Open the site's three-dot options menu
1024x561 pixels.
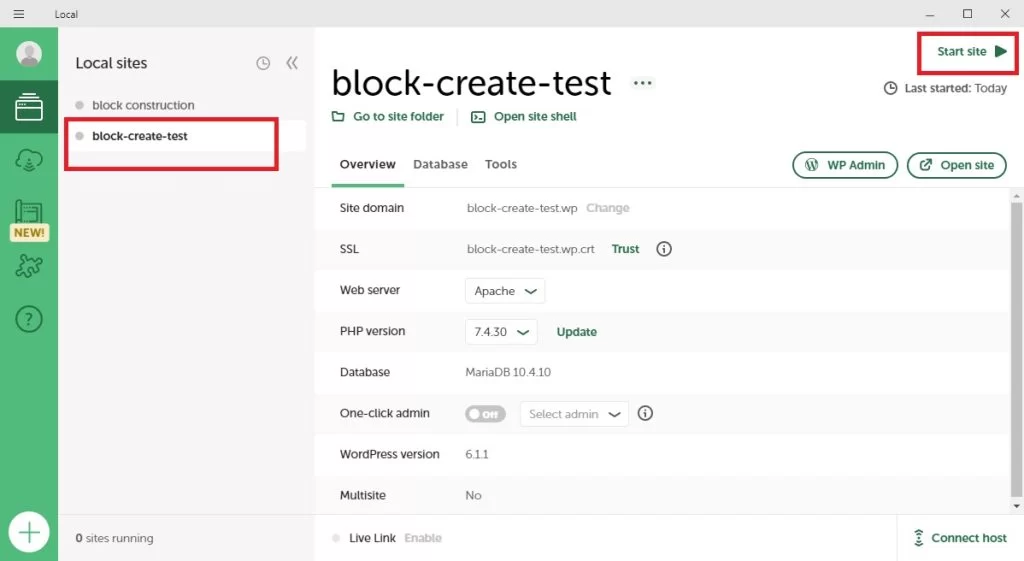point(643,83)
